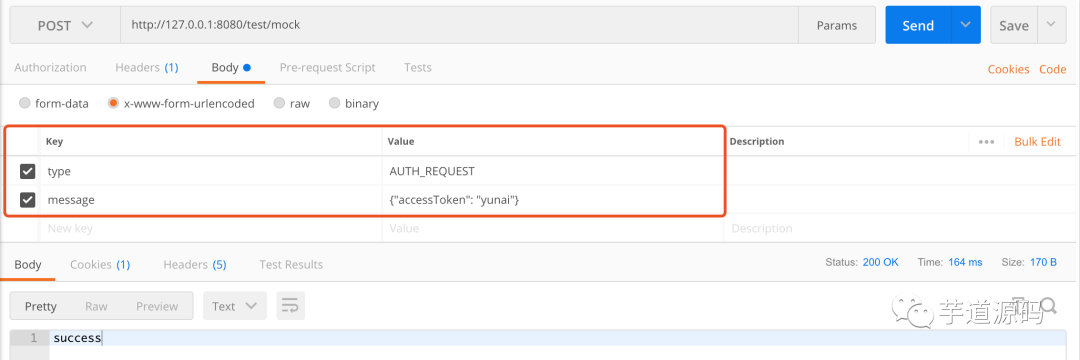Select the form-data radio button
This screenshot has height=360, width=1080.
pos(25,103)
